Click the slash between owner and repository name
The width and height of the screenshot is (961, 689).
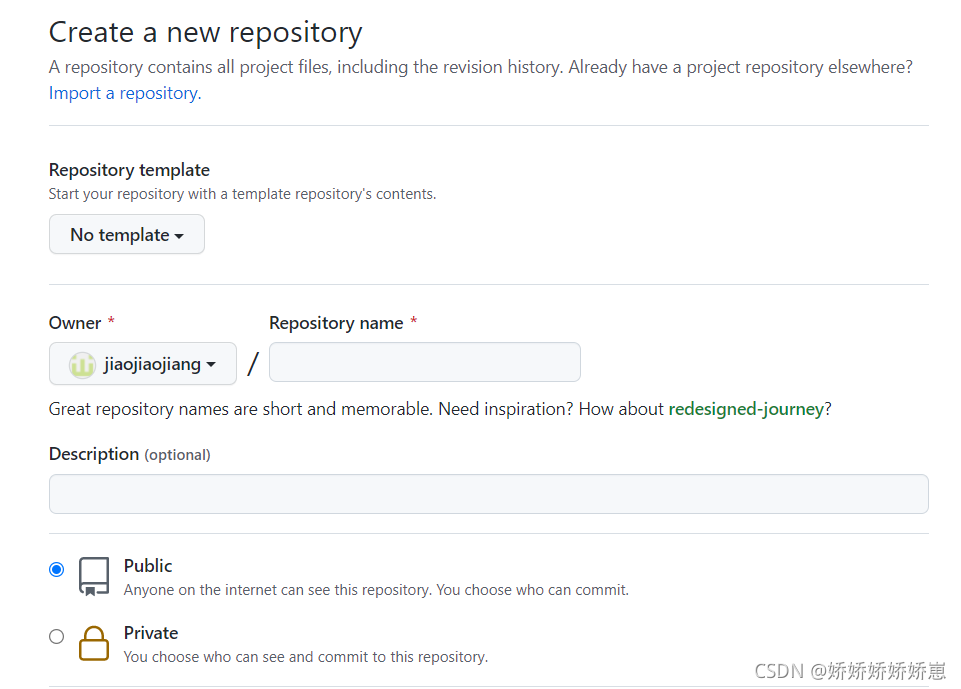point(251,364)
